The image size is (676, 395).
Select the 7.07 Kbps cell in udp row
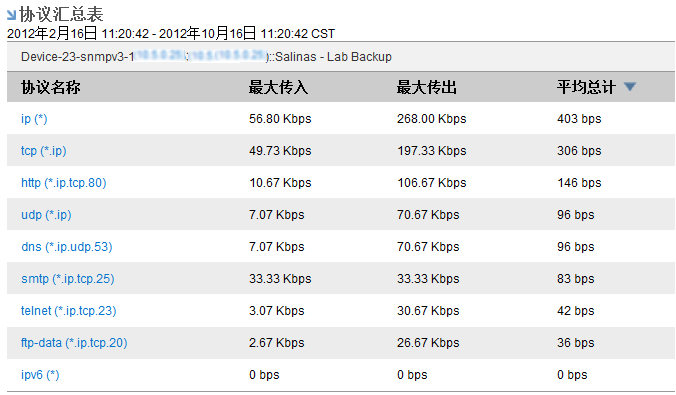point(277,215)
